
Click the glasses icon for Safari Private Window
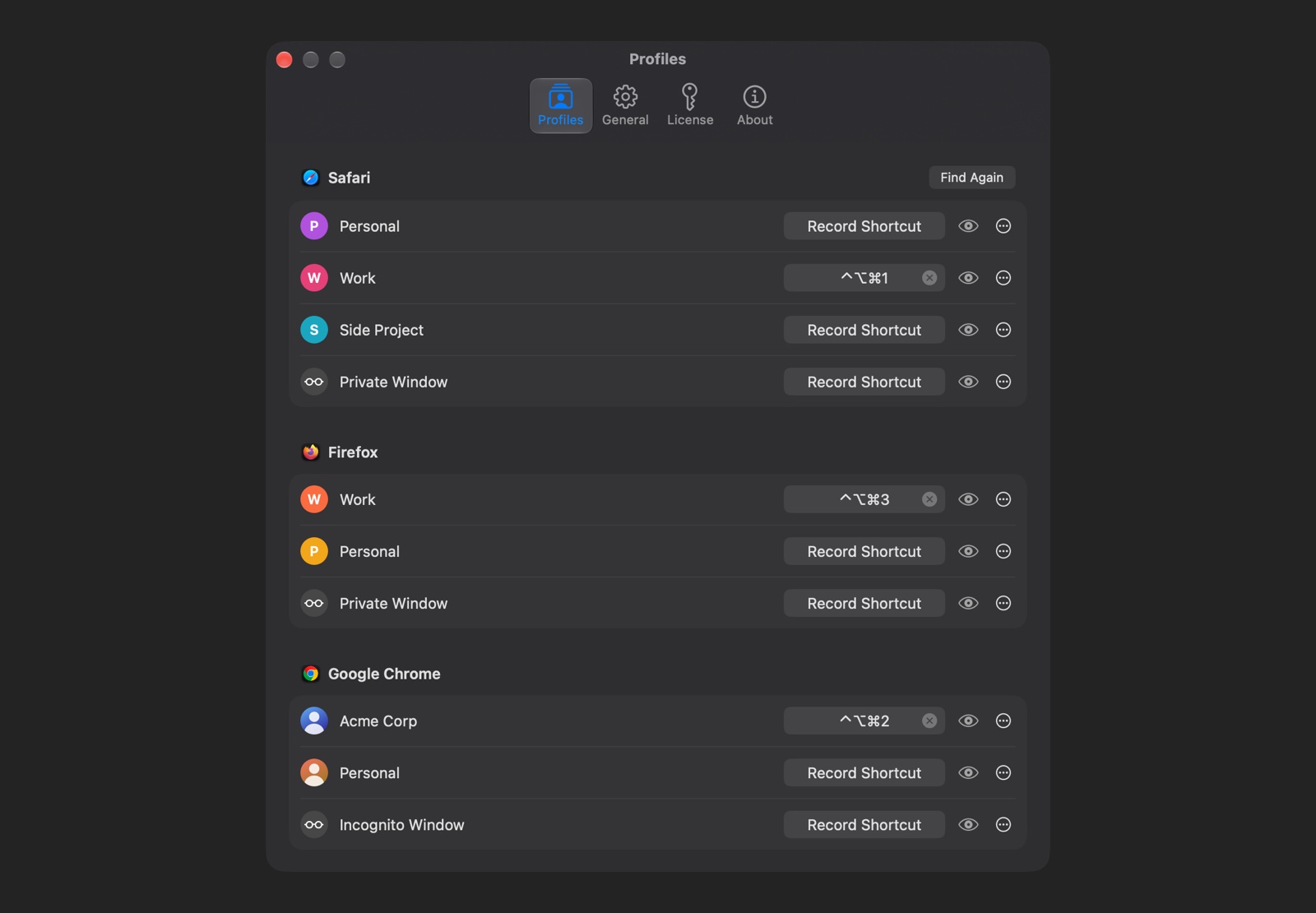[314, 382]
